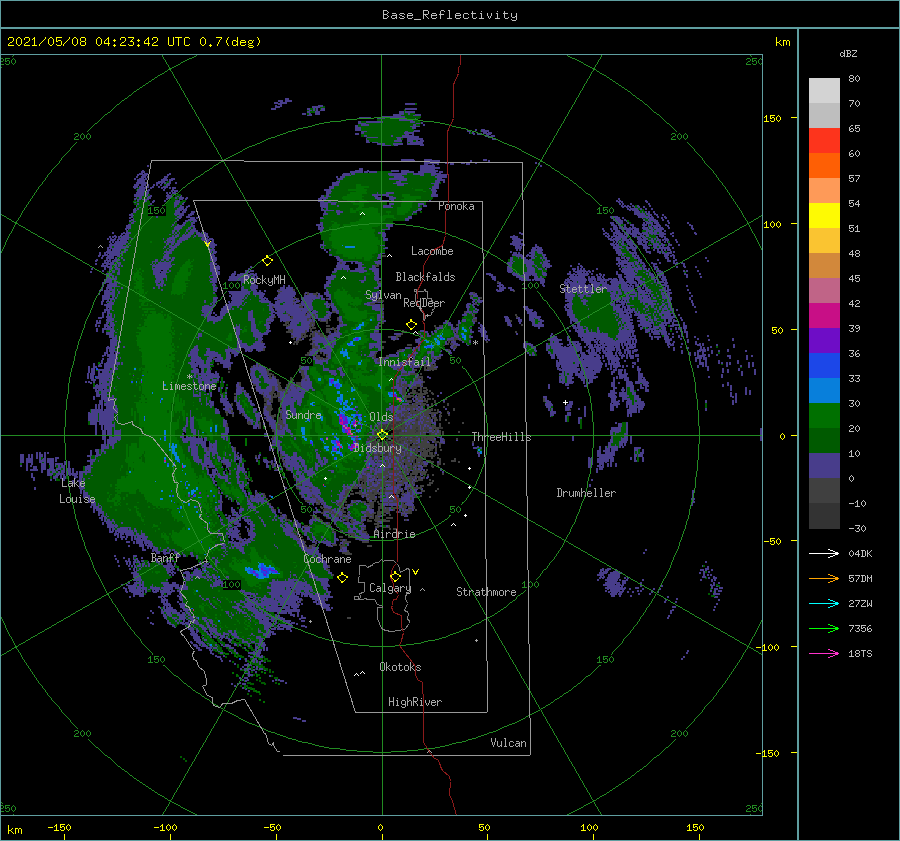Select the magenta 39-42 dBZ swatch
This screenshot has width=900, height=841.
coord(824,316)
